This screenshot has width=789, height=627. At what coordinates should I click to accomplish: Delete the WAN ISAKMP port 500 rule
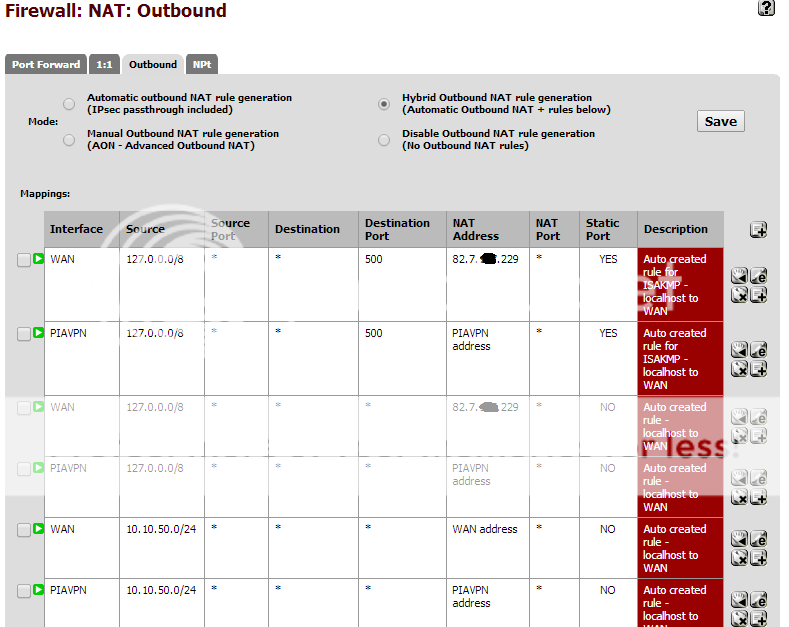click(x=739, y=294)
